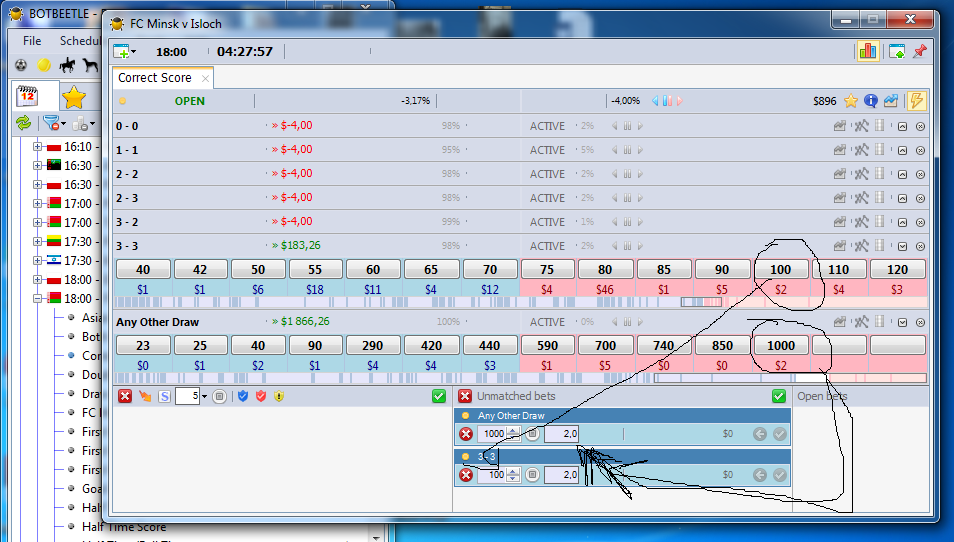Click the blue left arrow beside -4,00%
The height and width of the screenshot is (542, 954).
655,101
